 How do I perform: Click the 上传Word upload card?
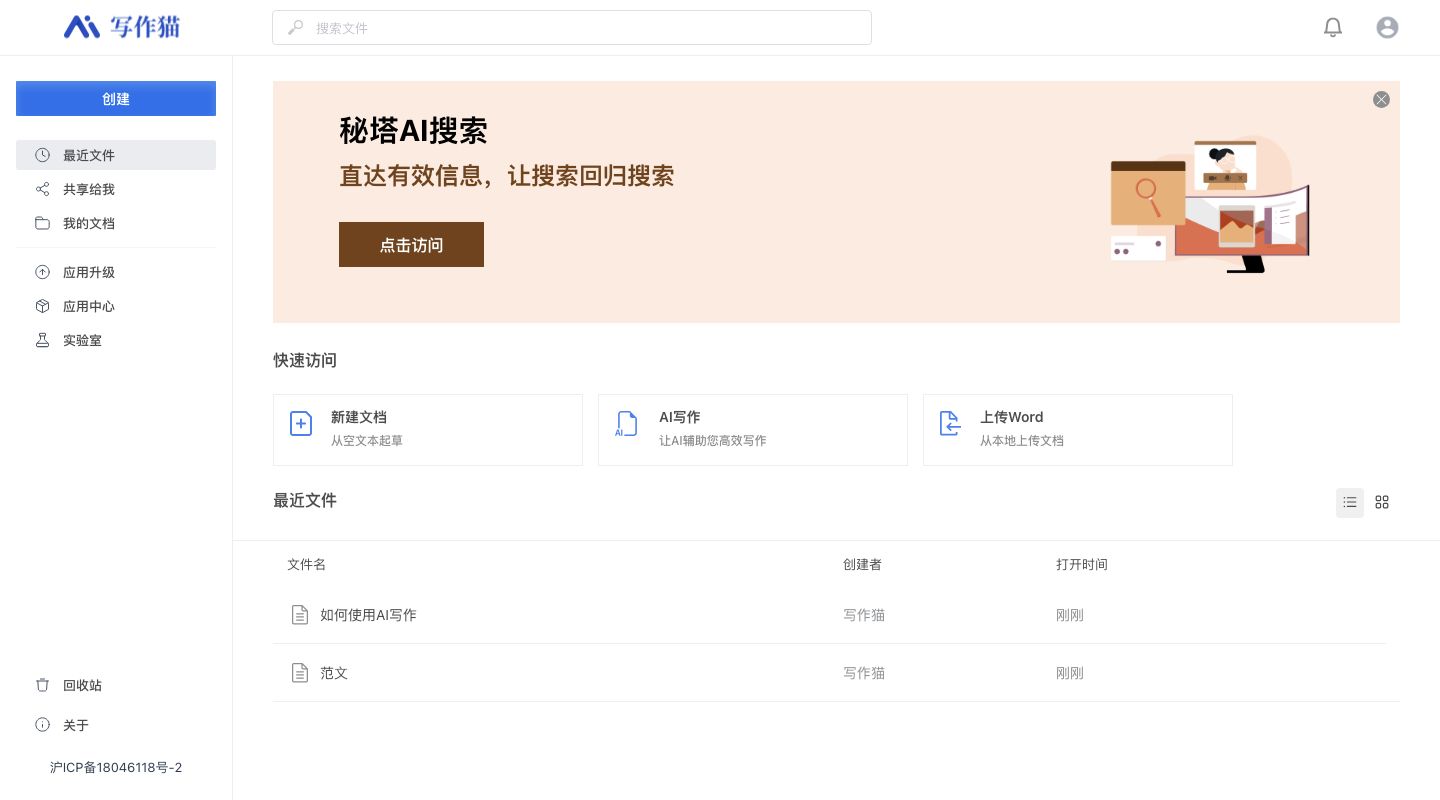tap(1077, 429)
